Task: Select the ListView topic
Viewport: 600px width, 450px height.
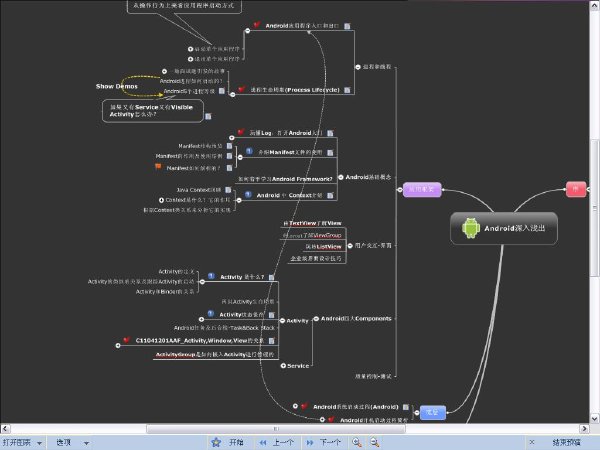Action: click(x=323, y=247)
